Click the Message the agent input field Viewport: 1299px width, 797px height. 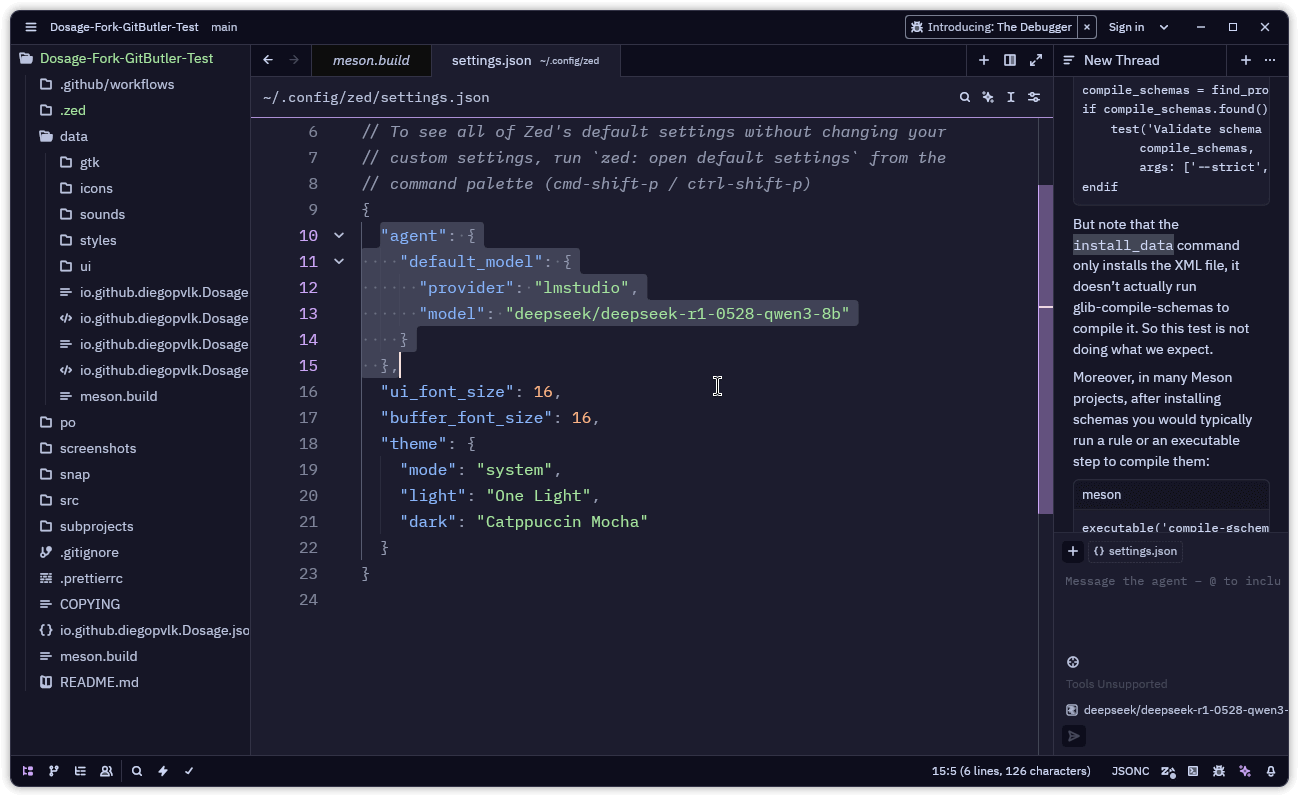pos(1170,581)
